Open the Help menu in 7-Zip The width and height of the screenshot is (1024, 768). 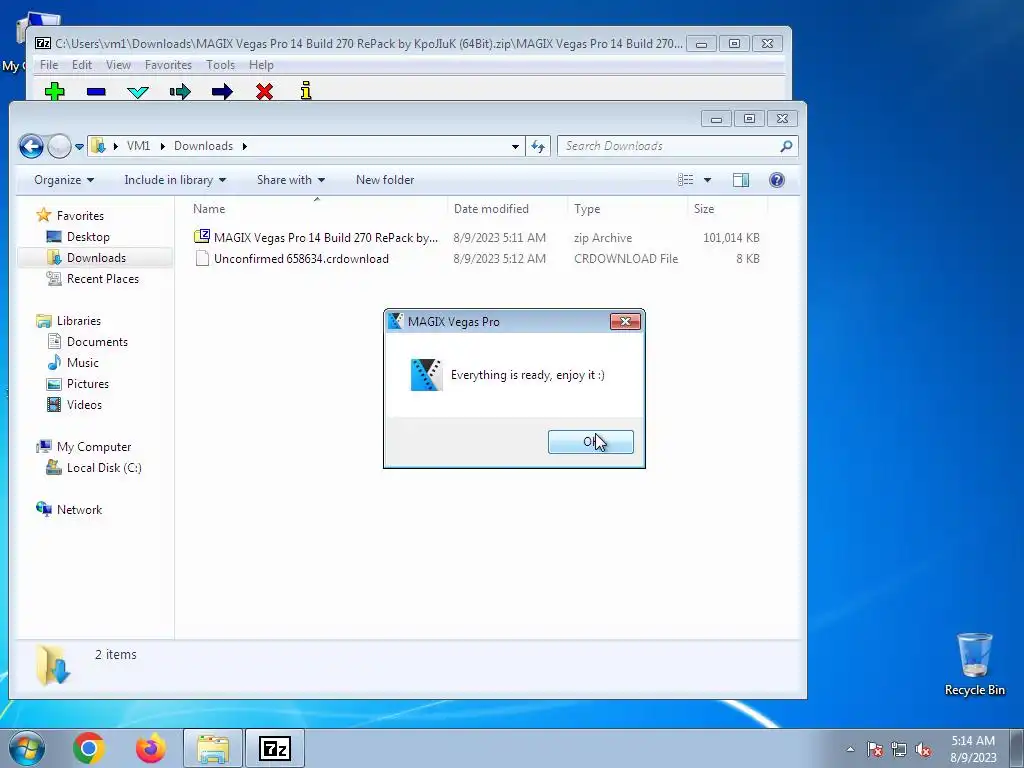261,65
